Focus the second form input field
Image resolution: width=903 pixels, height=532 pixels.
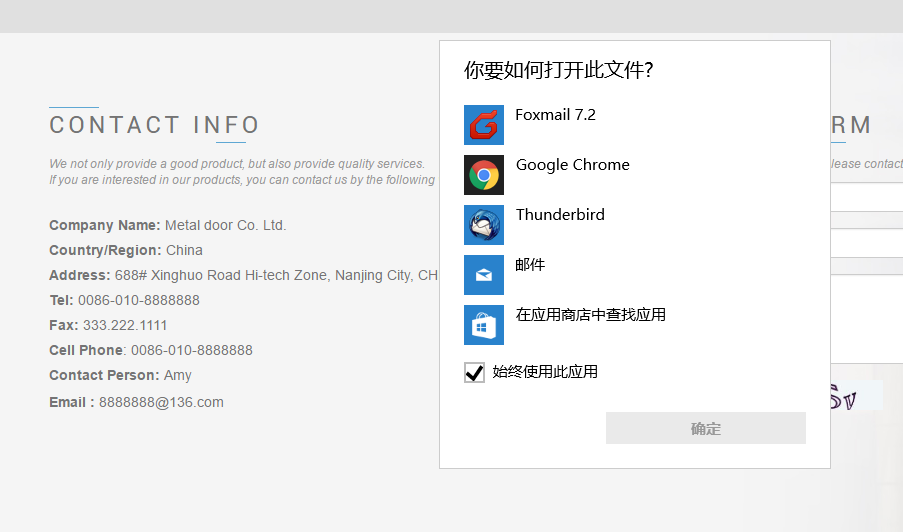866,243
